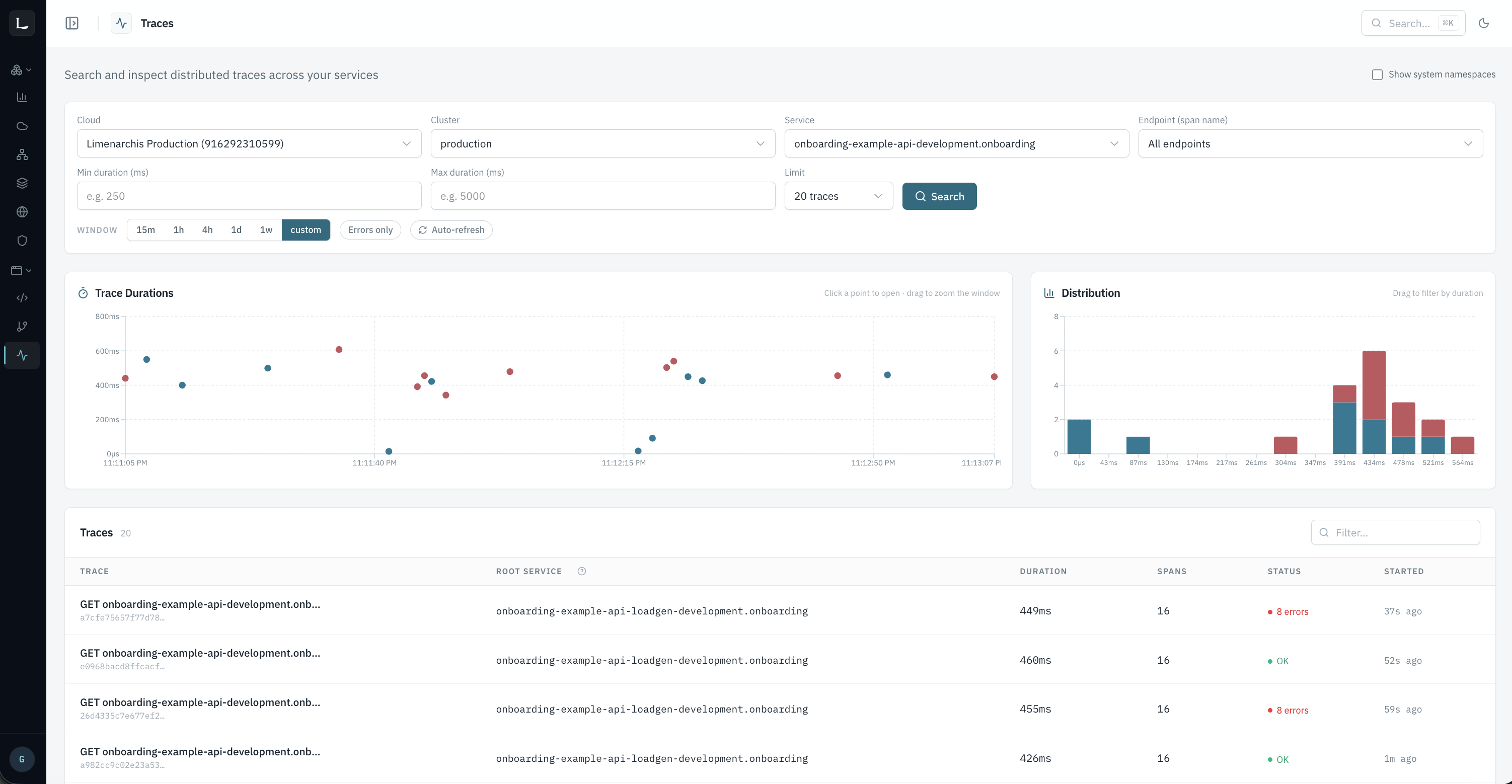Click the Search button
The width and height of the screenshot is (1512, 784).
tap(939, 196)
